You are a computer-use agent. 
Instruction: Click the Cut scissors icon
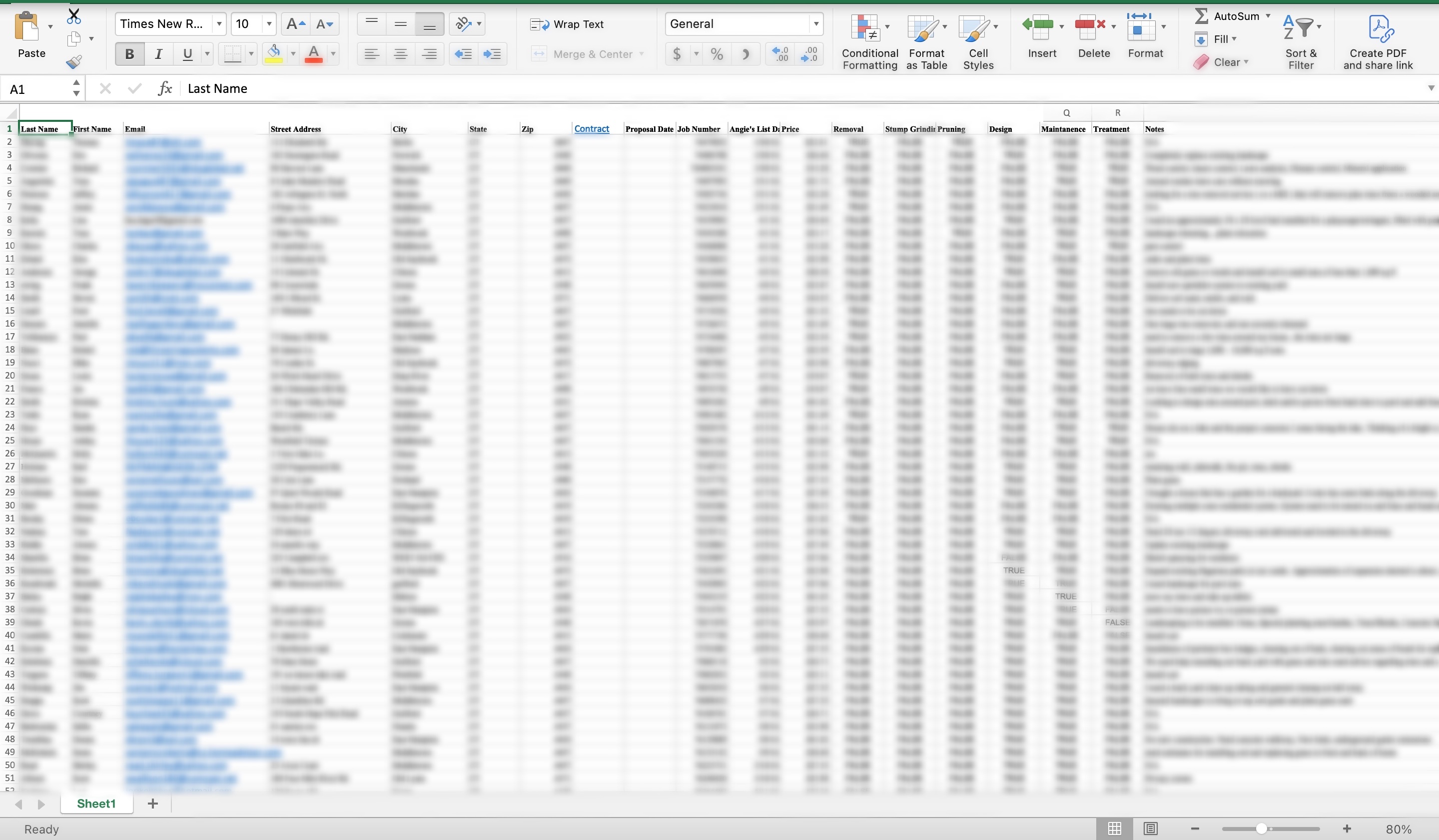click(x=73, y=16)
